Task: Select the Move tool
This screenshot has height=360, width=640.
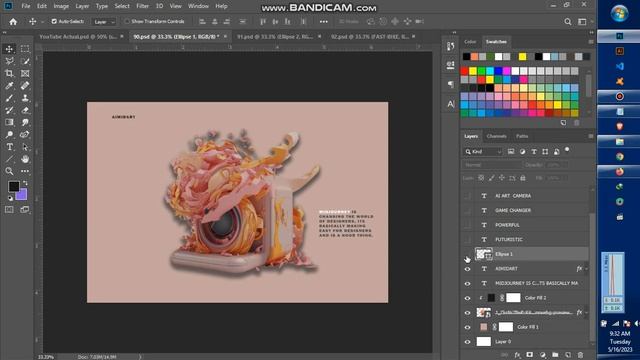Action: coord(9,49)
